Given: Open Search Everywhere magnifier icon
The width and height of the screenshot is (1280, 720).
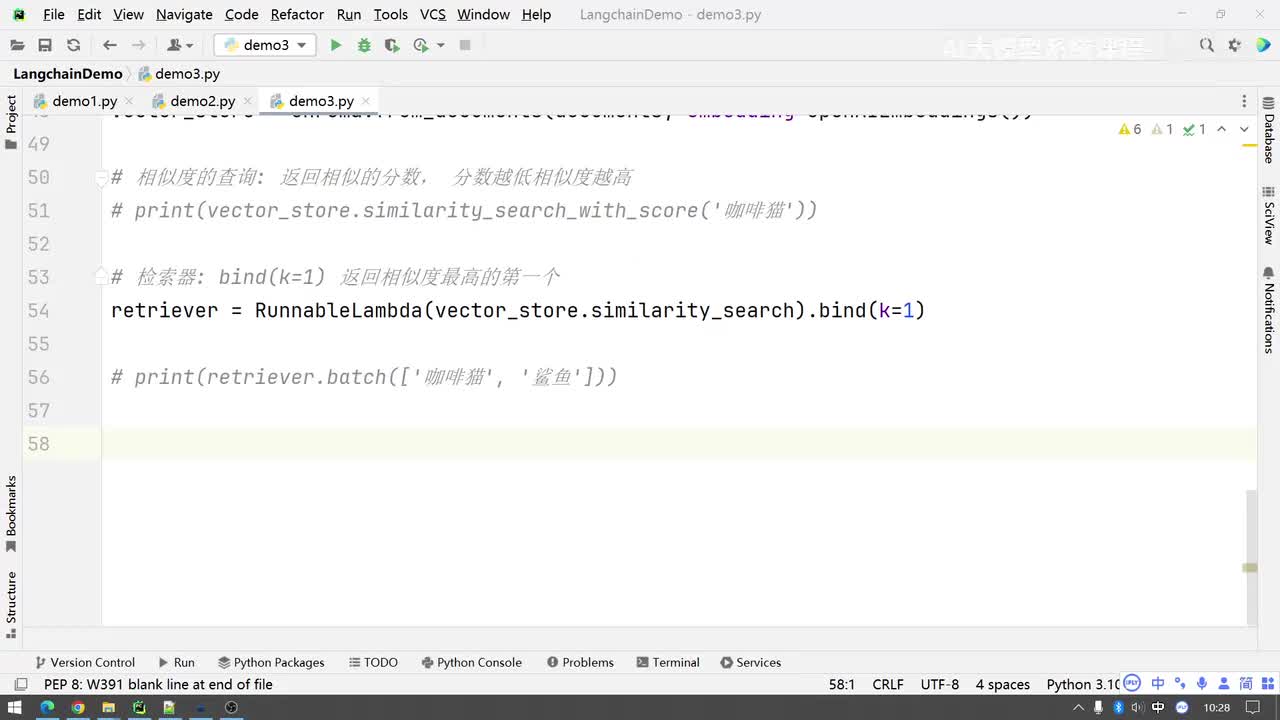Looking at the screenshot, I should pyautogui.click(x=1207, y=45).
